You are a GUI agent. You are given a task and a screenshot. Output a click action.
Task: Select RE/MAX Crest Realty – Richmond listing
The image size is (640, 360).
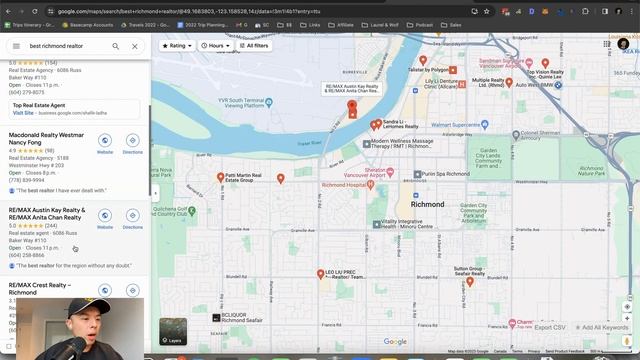[x=40, y=289]
